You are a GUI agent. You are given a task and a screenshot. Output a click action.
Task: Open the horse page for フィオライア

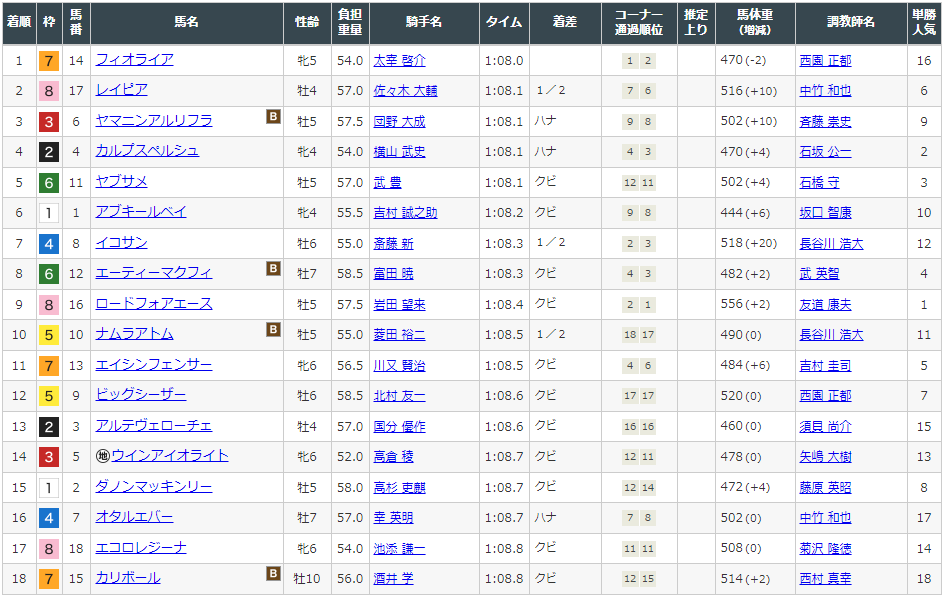pos(134,60)
